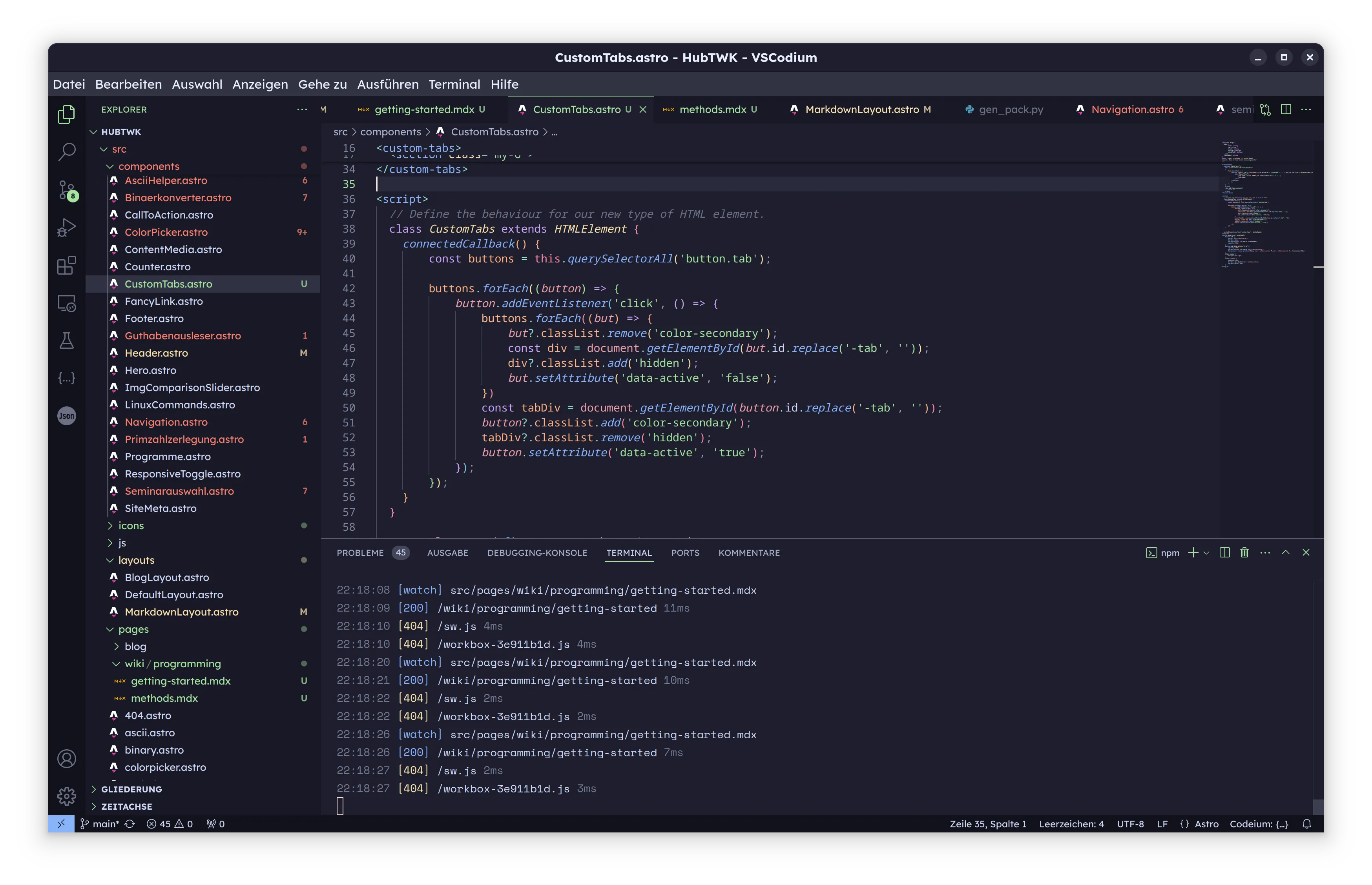Open the Extensions view
Screen dimensions: 1372x885
click(67, 265)
